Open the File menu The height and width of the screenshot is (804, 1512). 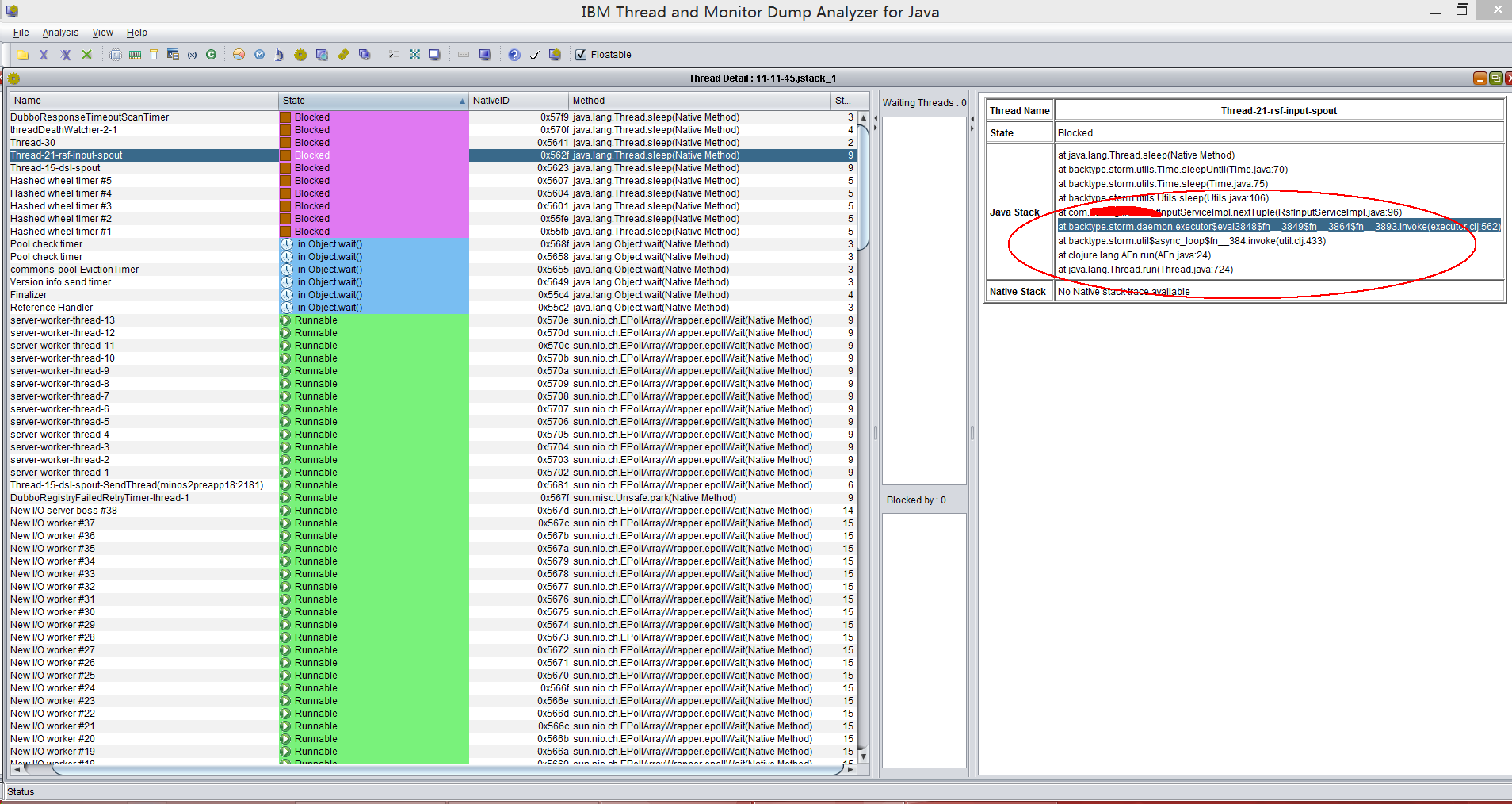pos(21,33)
